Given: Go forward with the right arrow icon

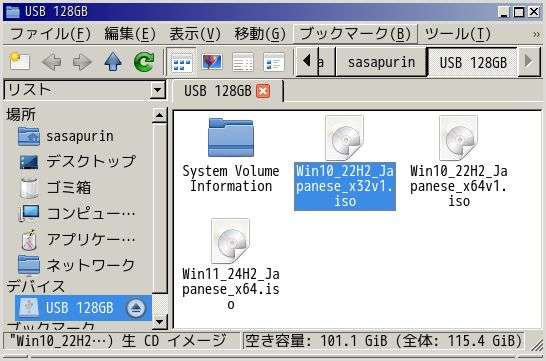Looking at the screenshot, I should [x=82, y=62].
